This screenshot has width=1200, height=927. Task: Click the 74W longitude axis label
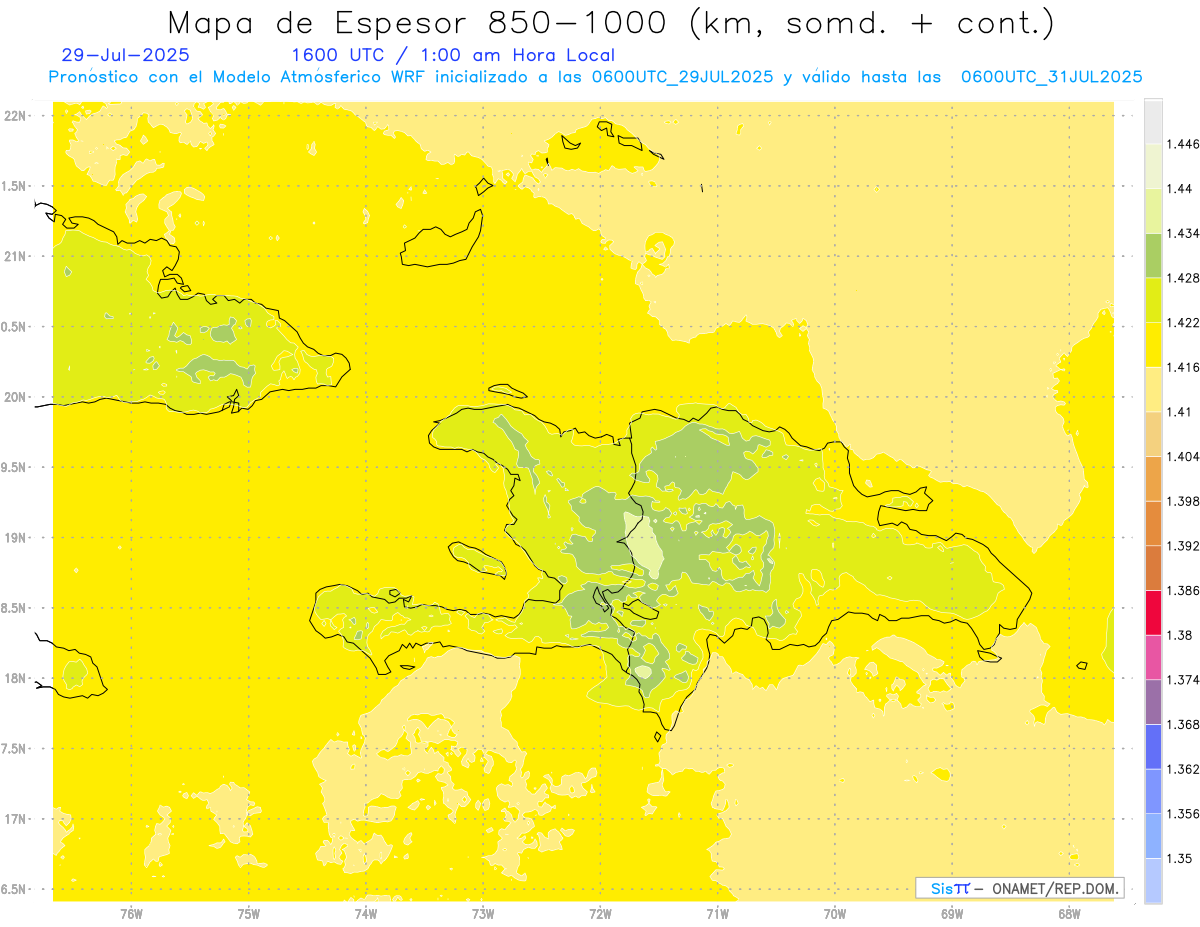366,913
